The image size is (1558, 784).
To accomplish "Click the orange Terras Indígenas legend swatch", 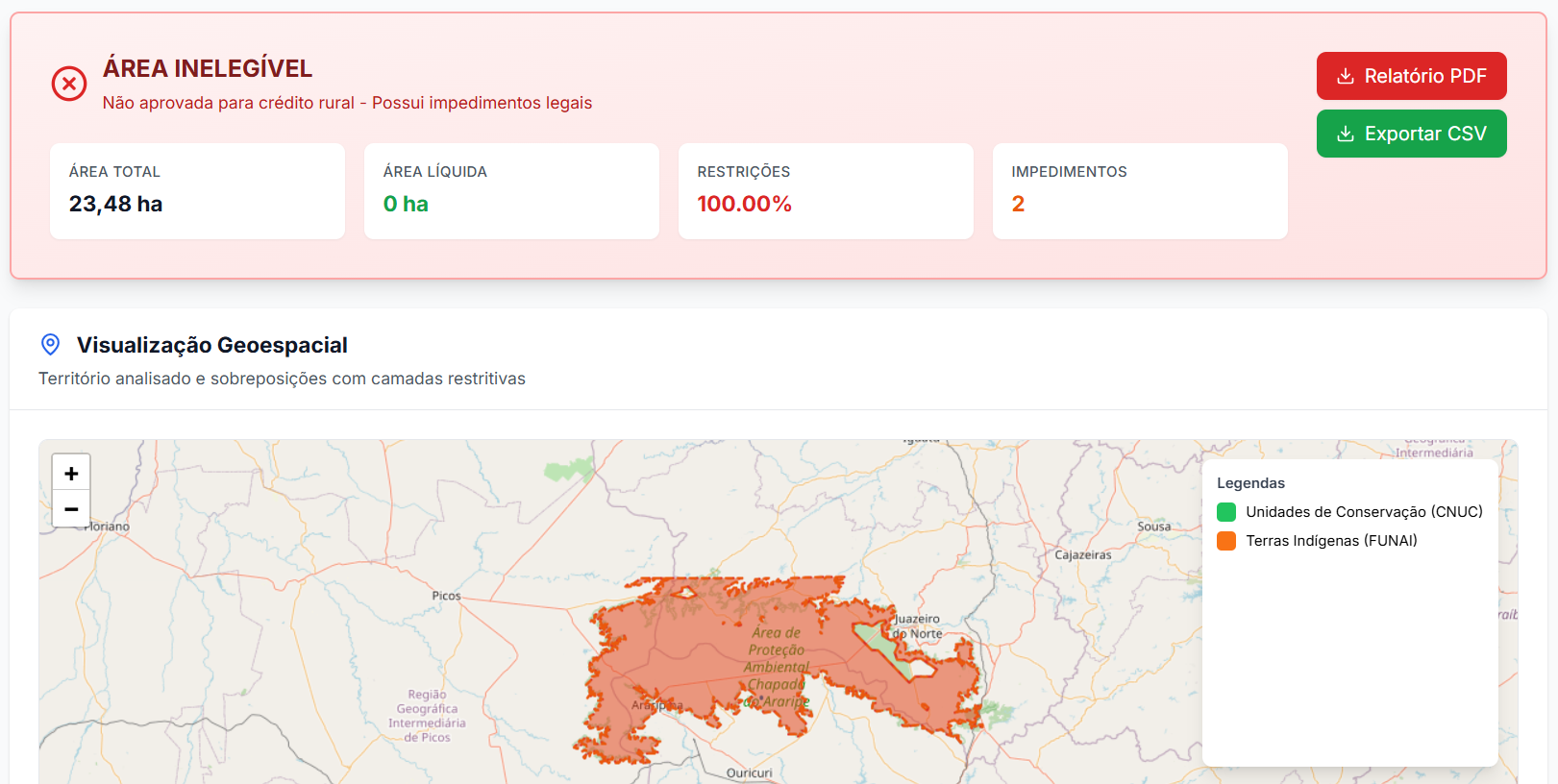I will pyautogui.click(x=1226, y=541).
